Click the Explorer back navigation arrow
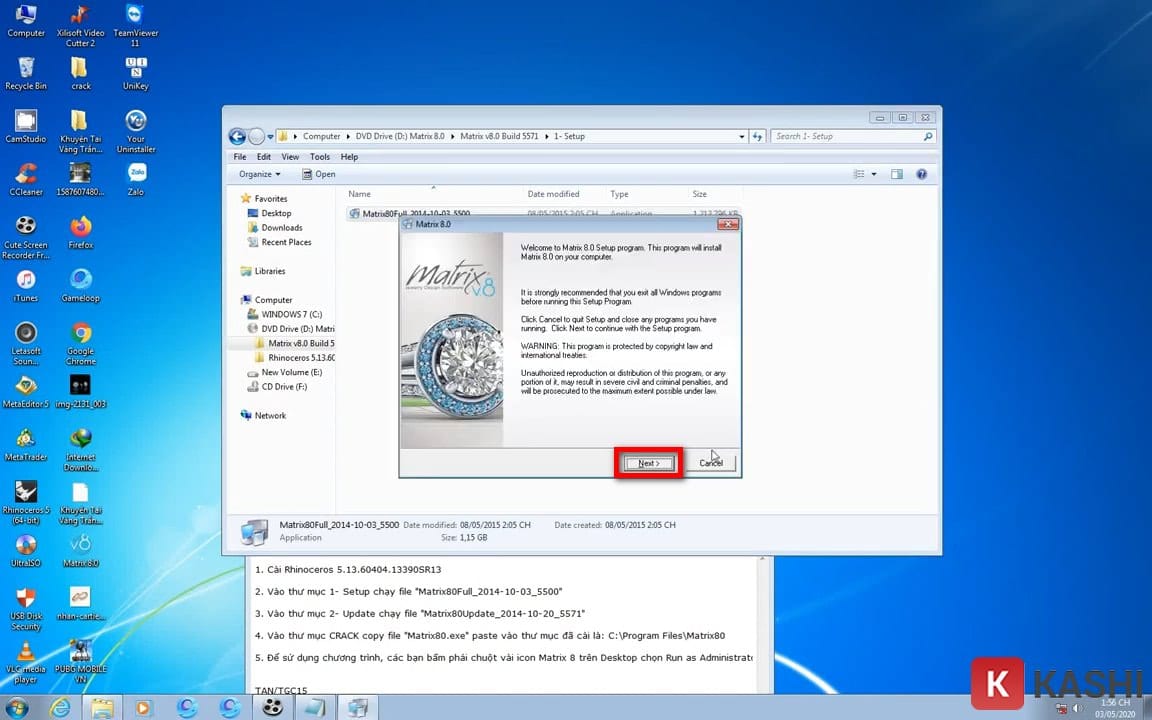Image resolution: width=1152 pixels, height=720 pixels. point(237,136)
